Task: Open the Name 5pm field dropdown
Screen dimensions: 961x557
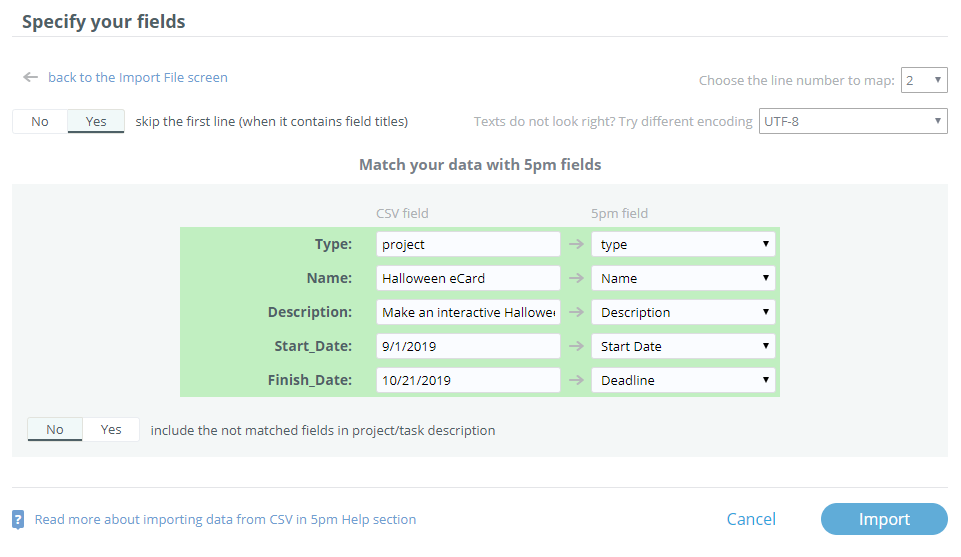Action: (683, 278)
